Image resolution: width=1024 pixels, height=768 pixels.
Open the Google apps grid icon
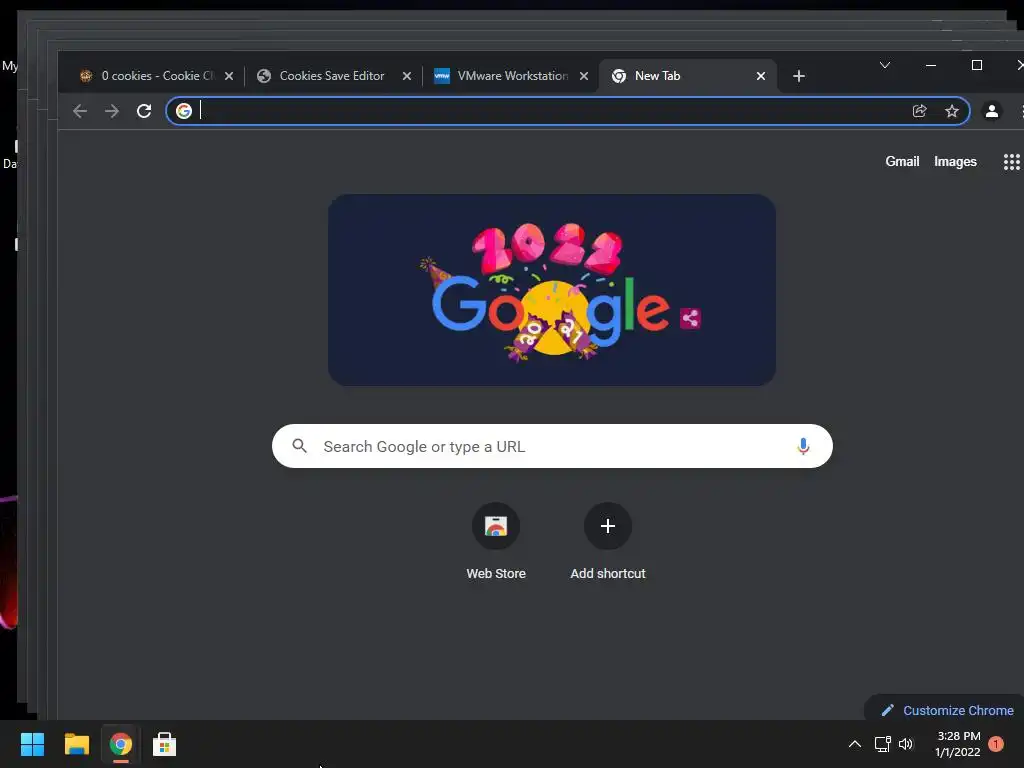1011,162
